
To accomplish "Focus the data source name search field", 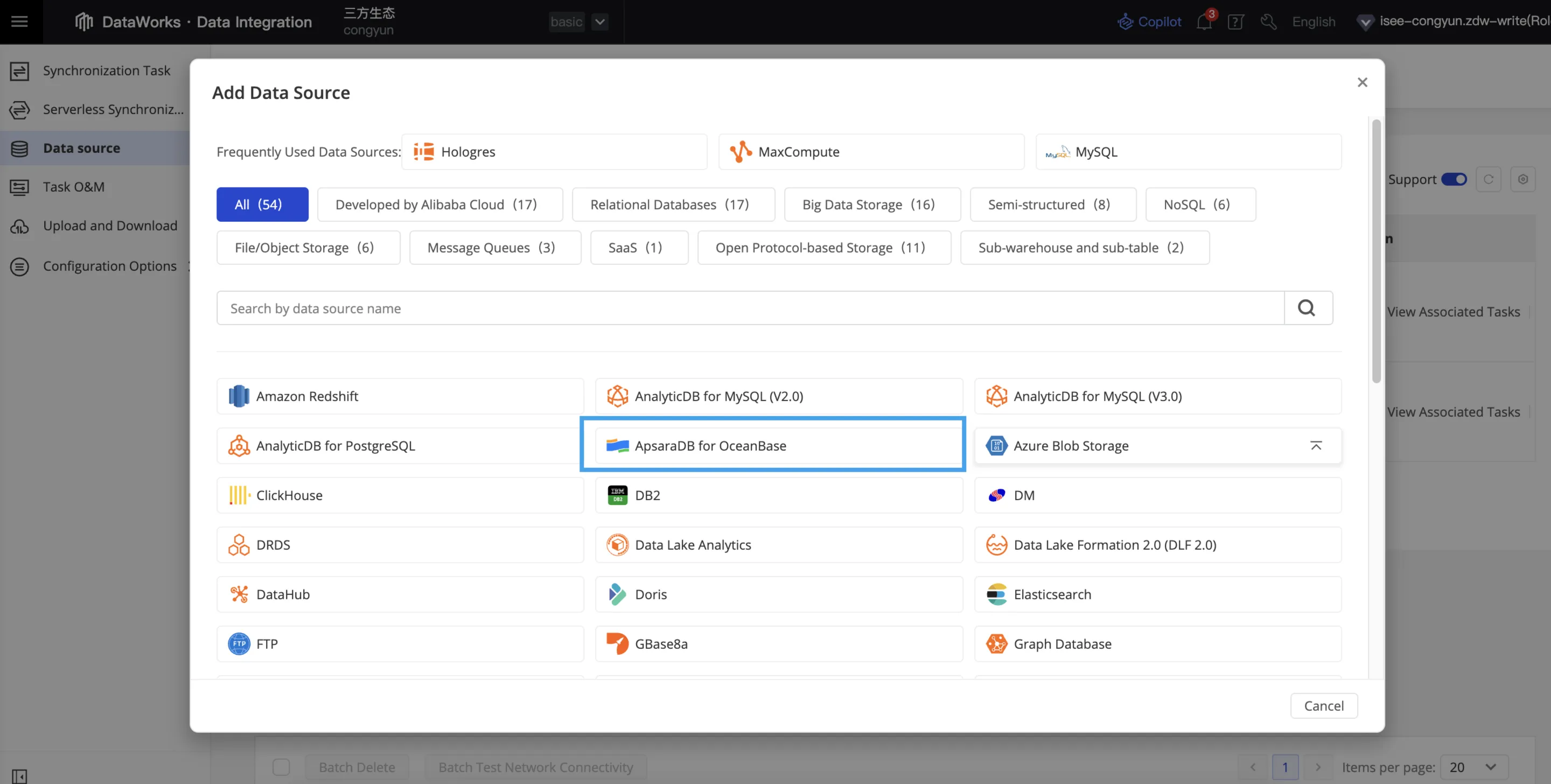I will [750, 309].
